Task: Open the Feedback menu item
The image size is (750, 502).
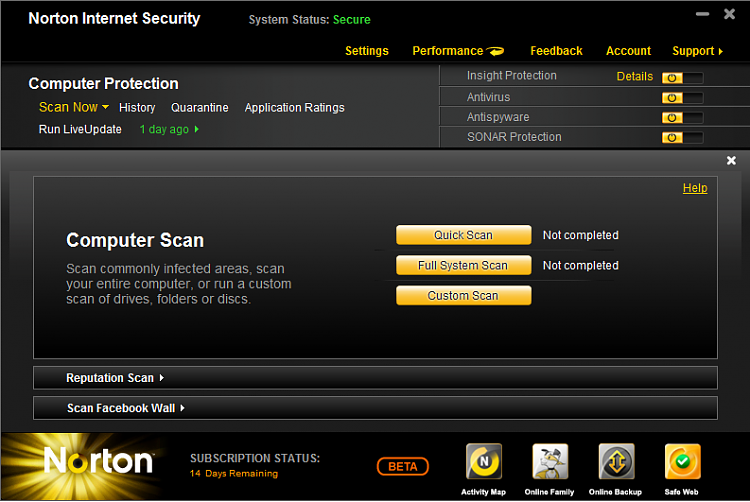Action: coord(556,51)
